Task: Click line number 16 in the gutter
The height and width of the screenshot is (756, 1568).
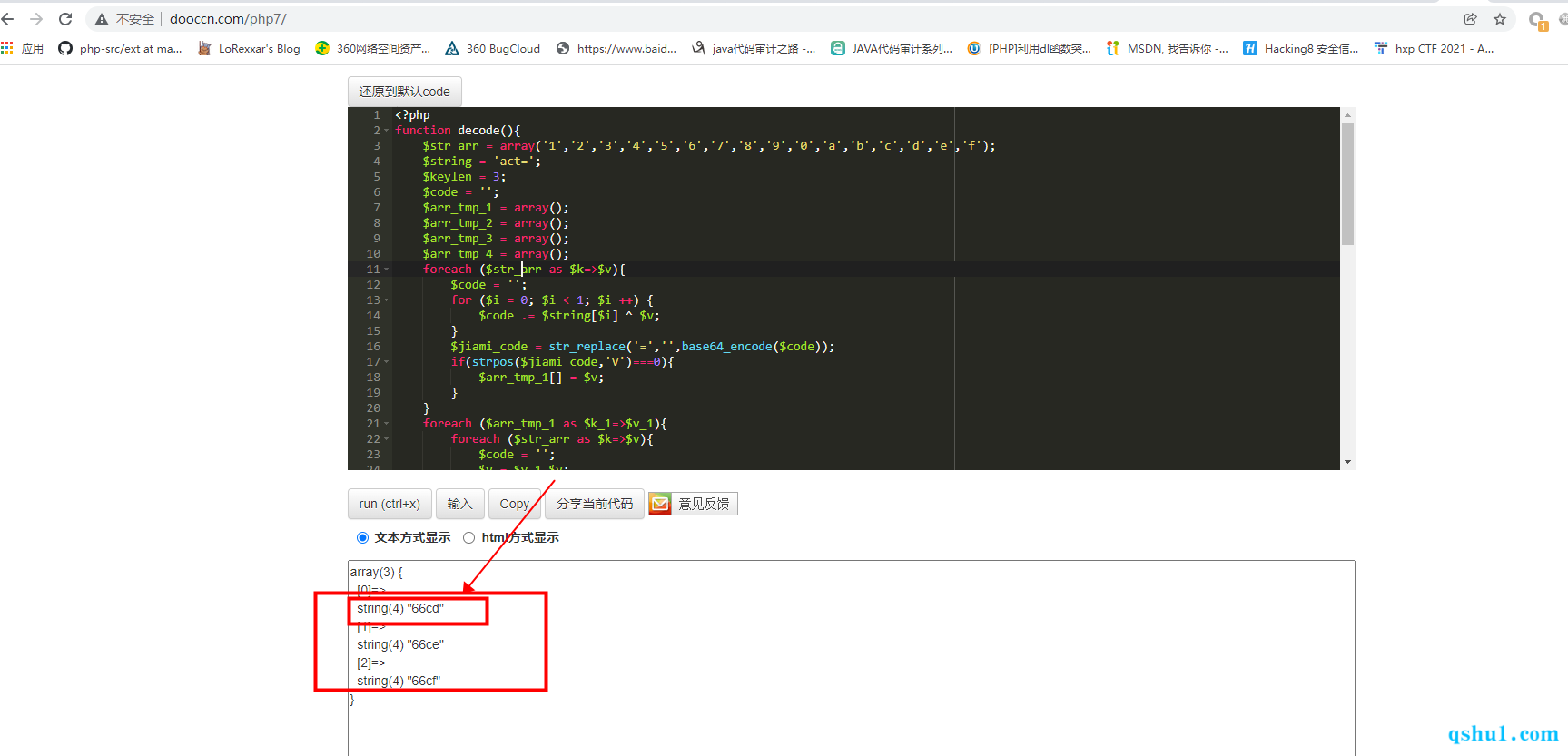Action: (x=373, y=347)
